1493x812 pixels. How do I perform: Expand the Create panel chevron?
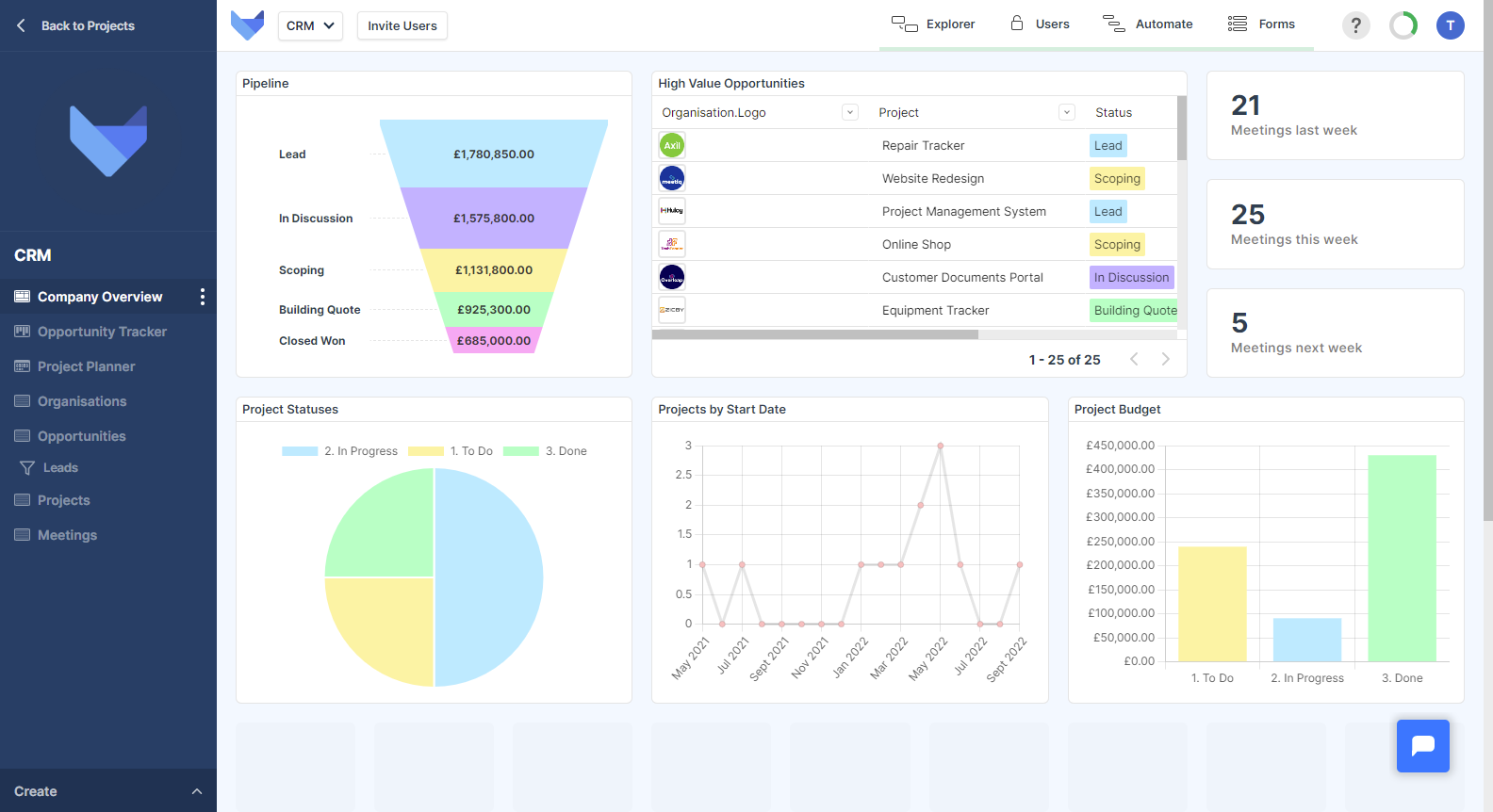pos(197,791)
